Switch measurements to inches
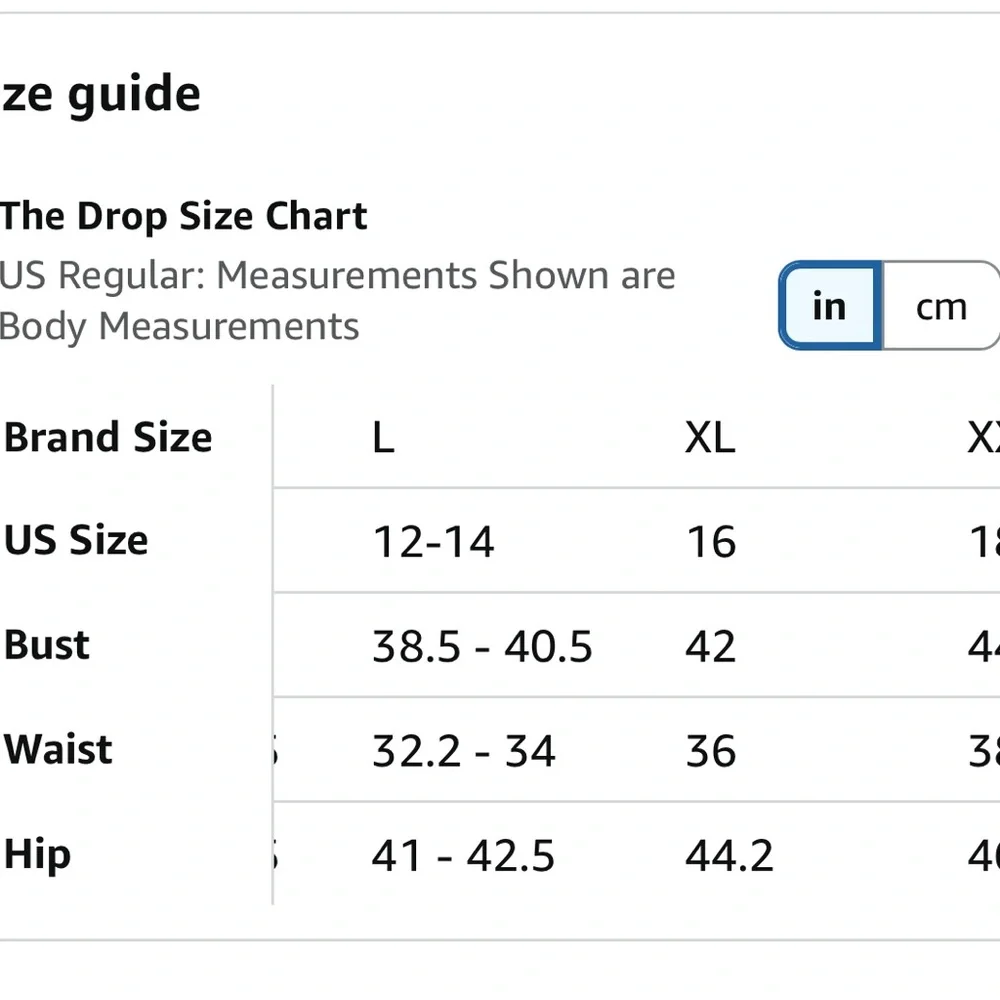This screenshot has width=1000, height=1000. [x=829, y=307]
